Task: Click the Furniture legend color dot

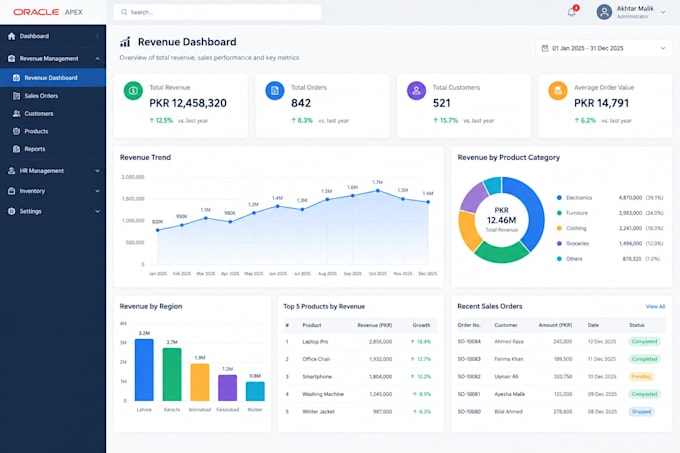Action: coord(559,213)
